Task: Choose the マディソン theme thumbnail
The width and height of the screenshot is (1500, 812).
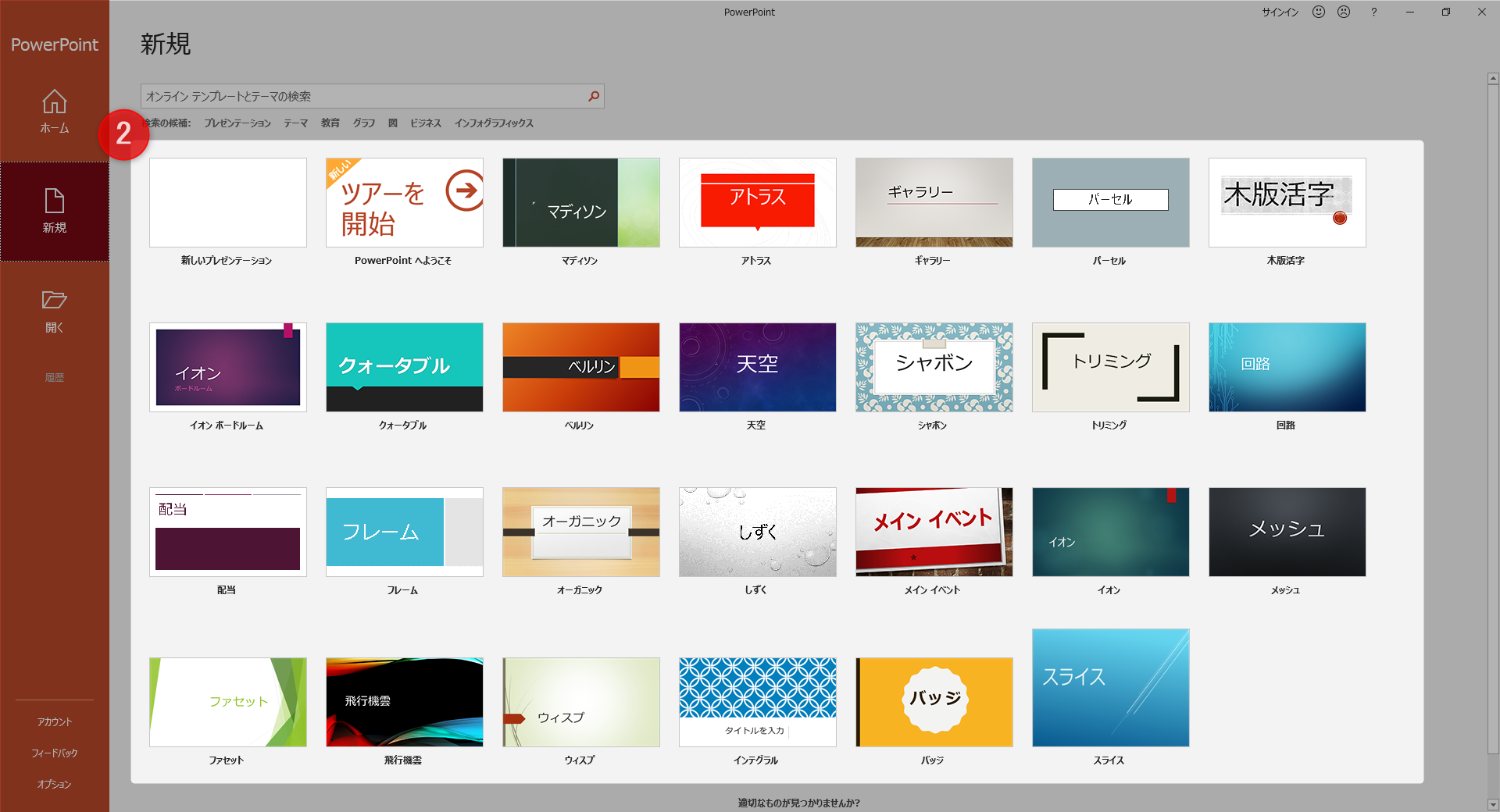Action: [x=581, y=203]
